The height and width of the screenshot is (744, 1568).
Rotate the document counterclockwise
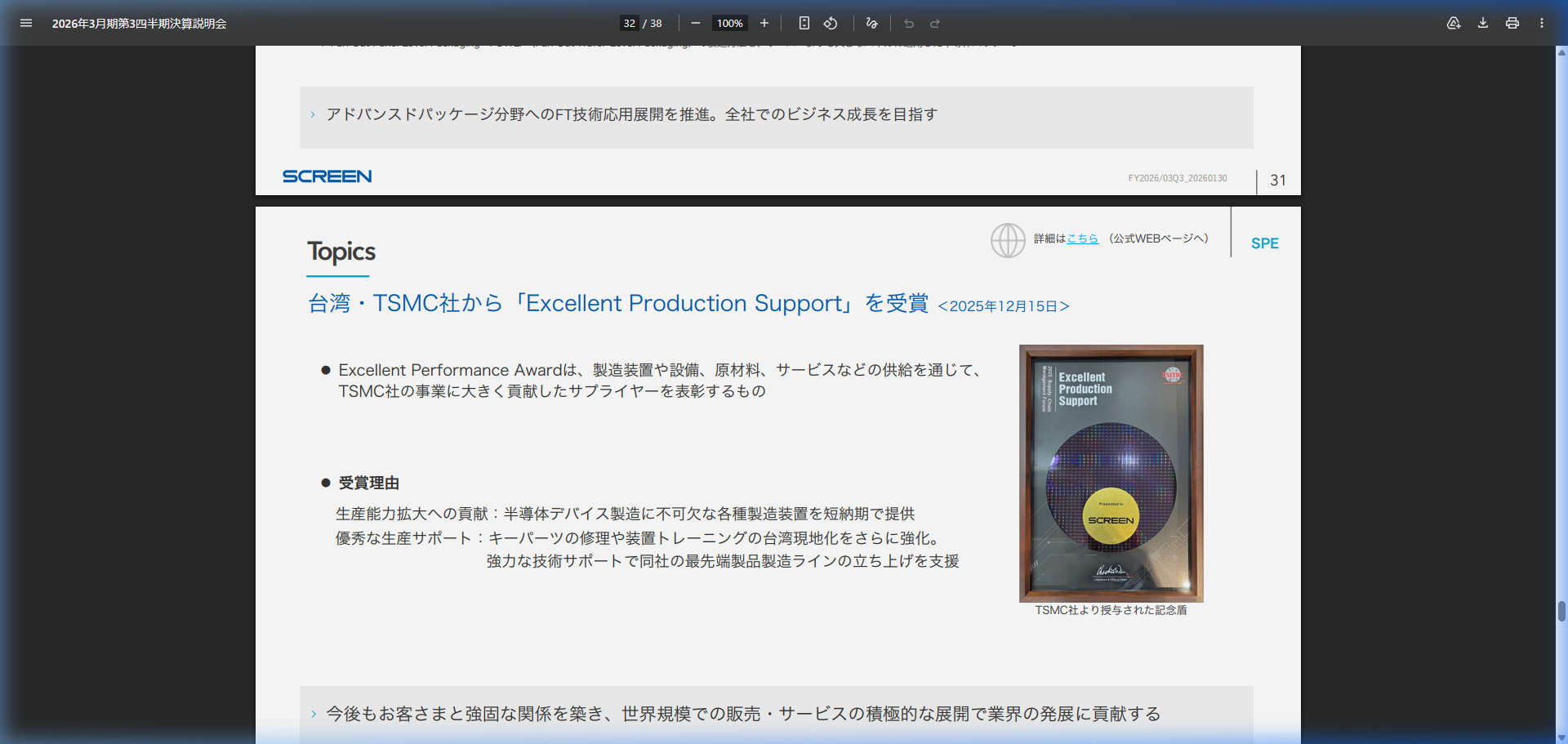pyautogui.click(x=831, y=23)
